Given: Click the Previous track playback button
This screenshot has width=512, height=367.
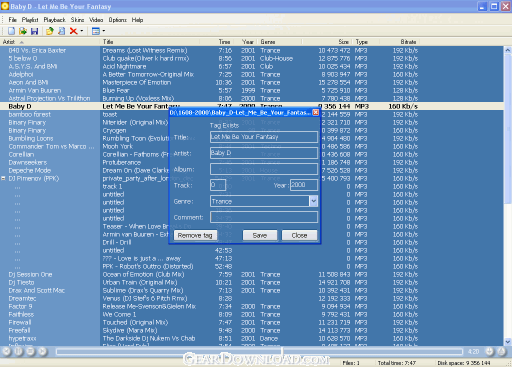Looking at the screenshot, I should (x=6, y=351).
